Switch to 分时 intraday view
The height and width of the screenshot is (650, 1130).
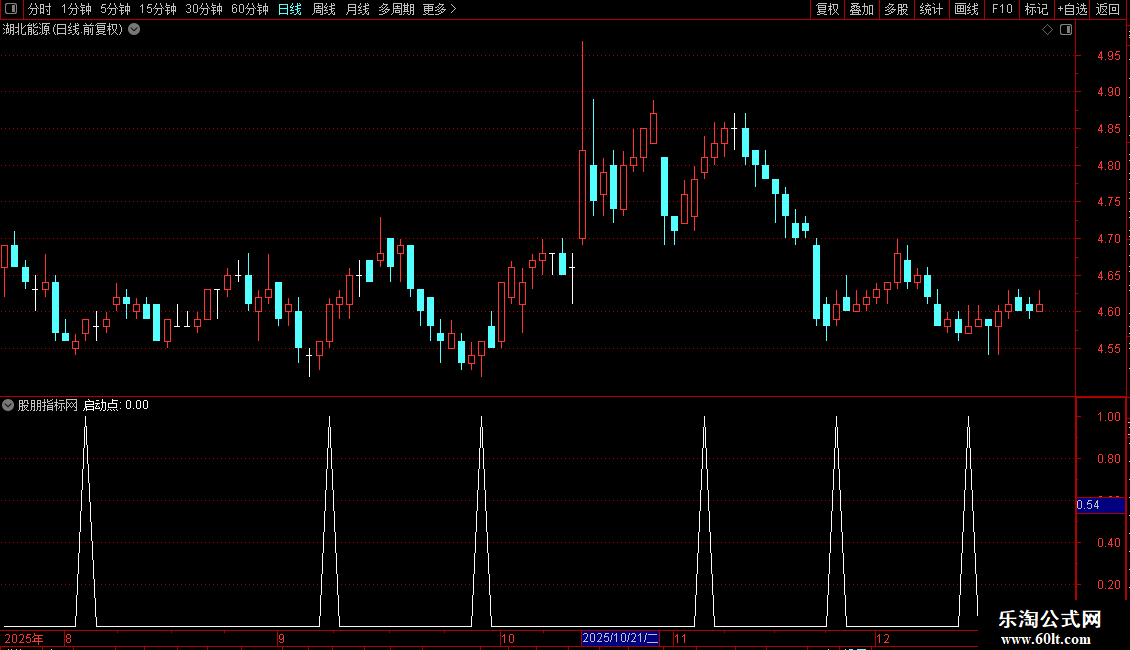tap(40, 9)
